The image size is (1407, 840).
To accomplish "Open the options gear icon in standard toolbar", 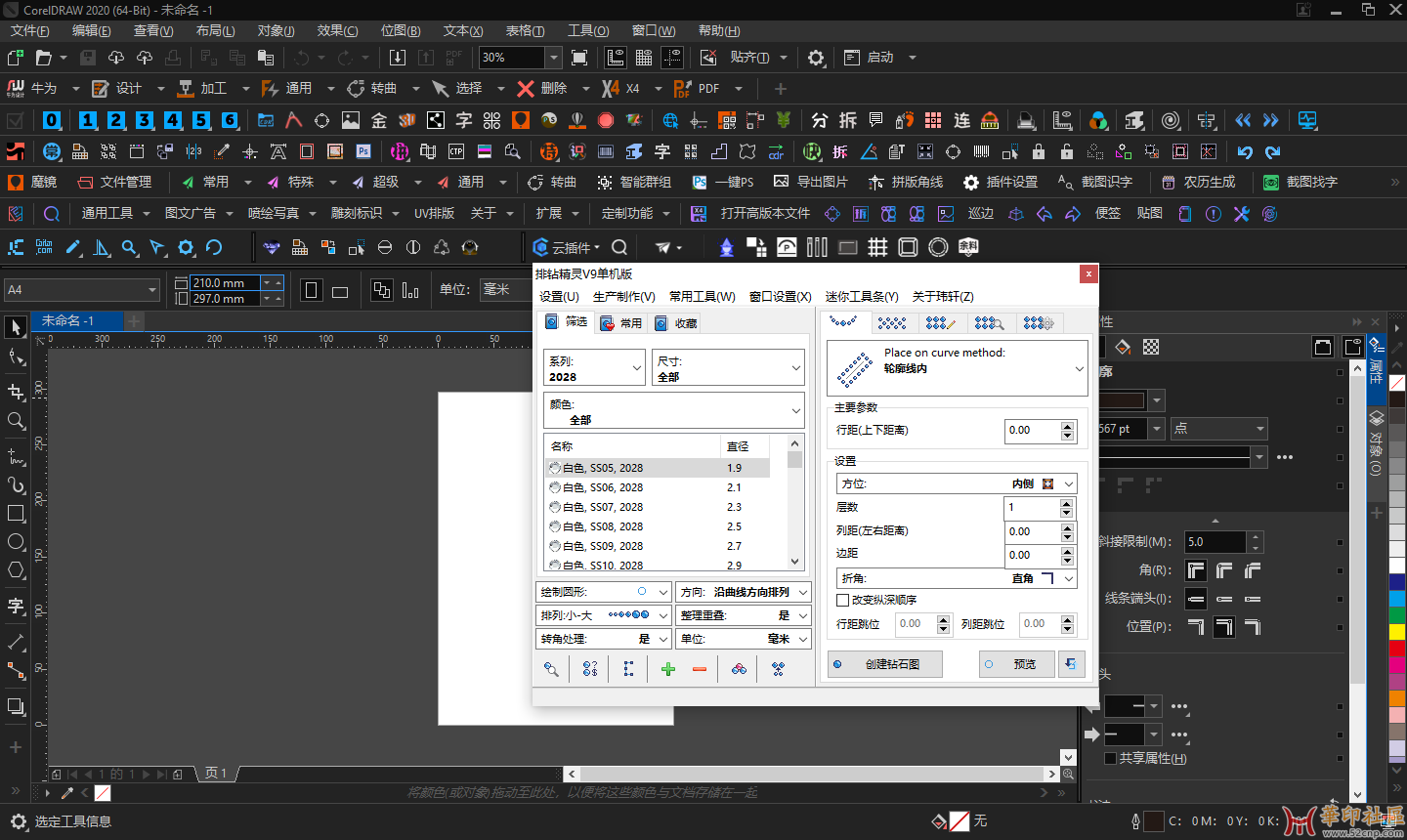I will click(x=816, y=58).
